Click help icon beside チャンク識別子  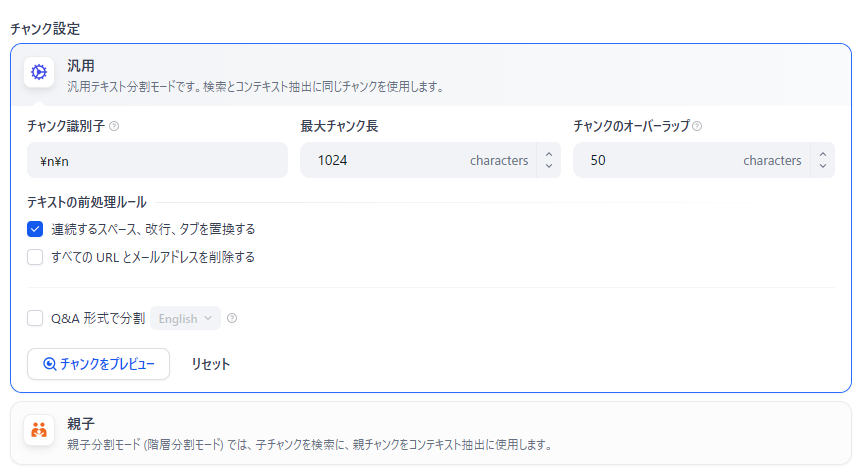pos(114,126)
